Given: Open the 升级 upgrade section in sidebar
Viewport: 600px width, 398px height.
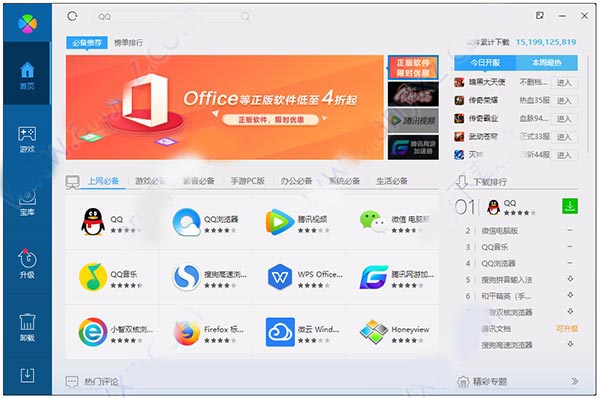Looking at the screenshot, I should [x=27, y=264].
